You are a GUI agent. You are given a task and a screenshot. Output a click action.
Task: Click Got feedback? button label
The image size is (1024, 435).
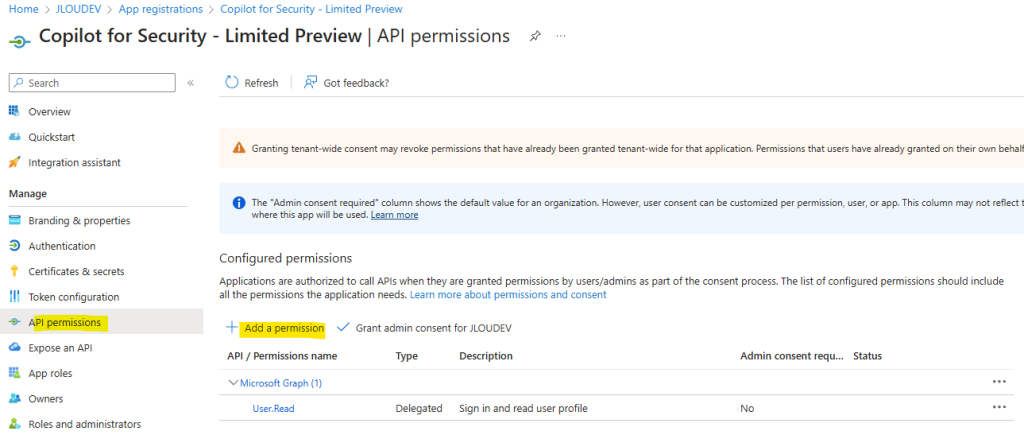[x=357, y=83]
